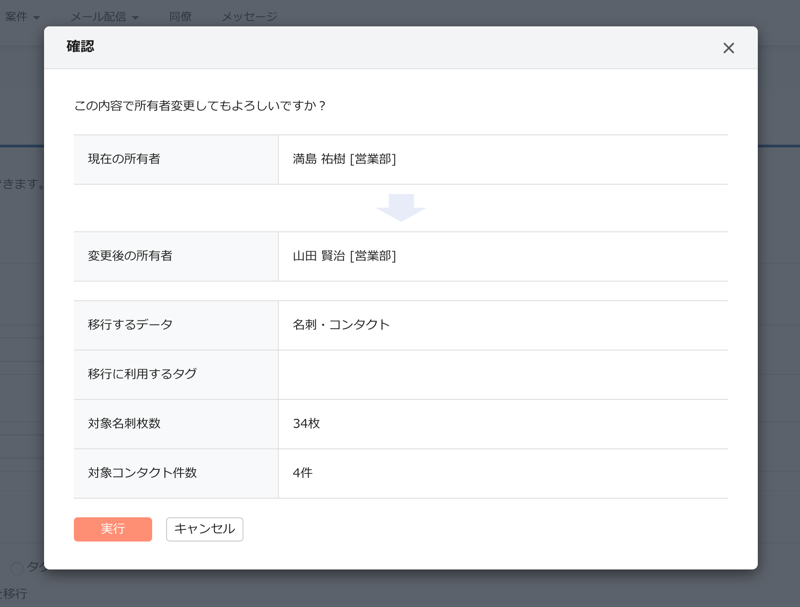Click the empty 移行に利用するタグ value cell
This screenshot has height=607, width=800.
(502, 374)
